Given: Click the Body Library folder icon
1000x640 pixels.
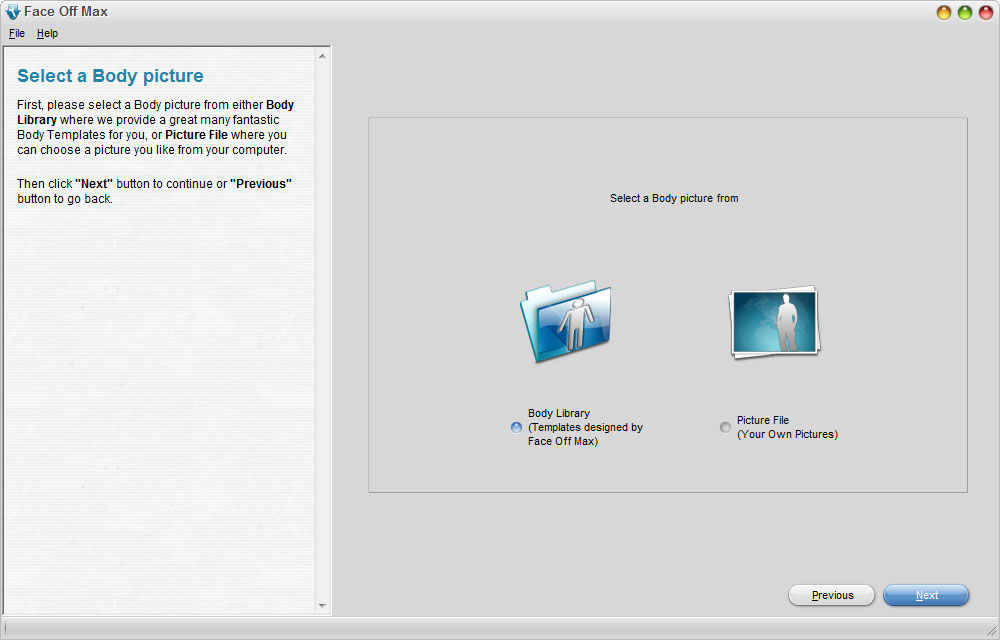Looking at the screenshot, I should coord(566,321).
